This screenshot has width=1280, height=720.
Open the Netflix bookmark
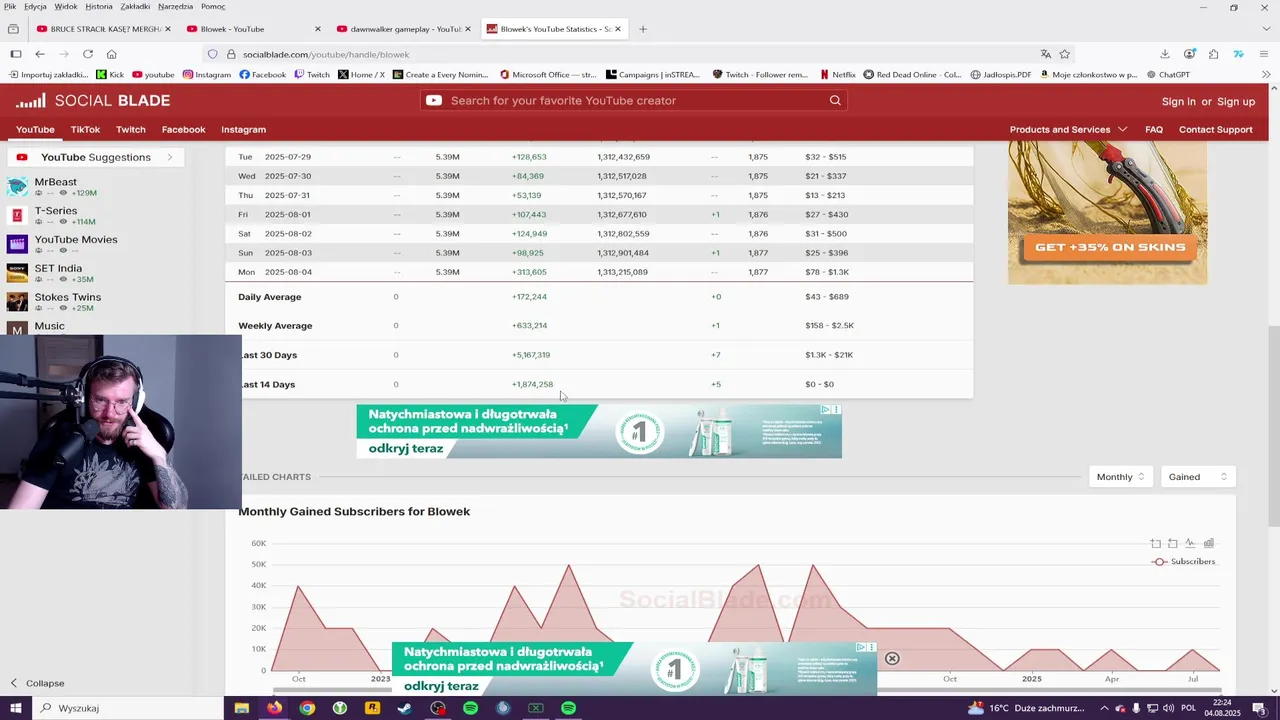(x=837, y=75)
